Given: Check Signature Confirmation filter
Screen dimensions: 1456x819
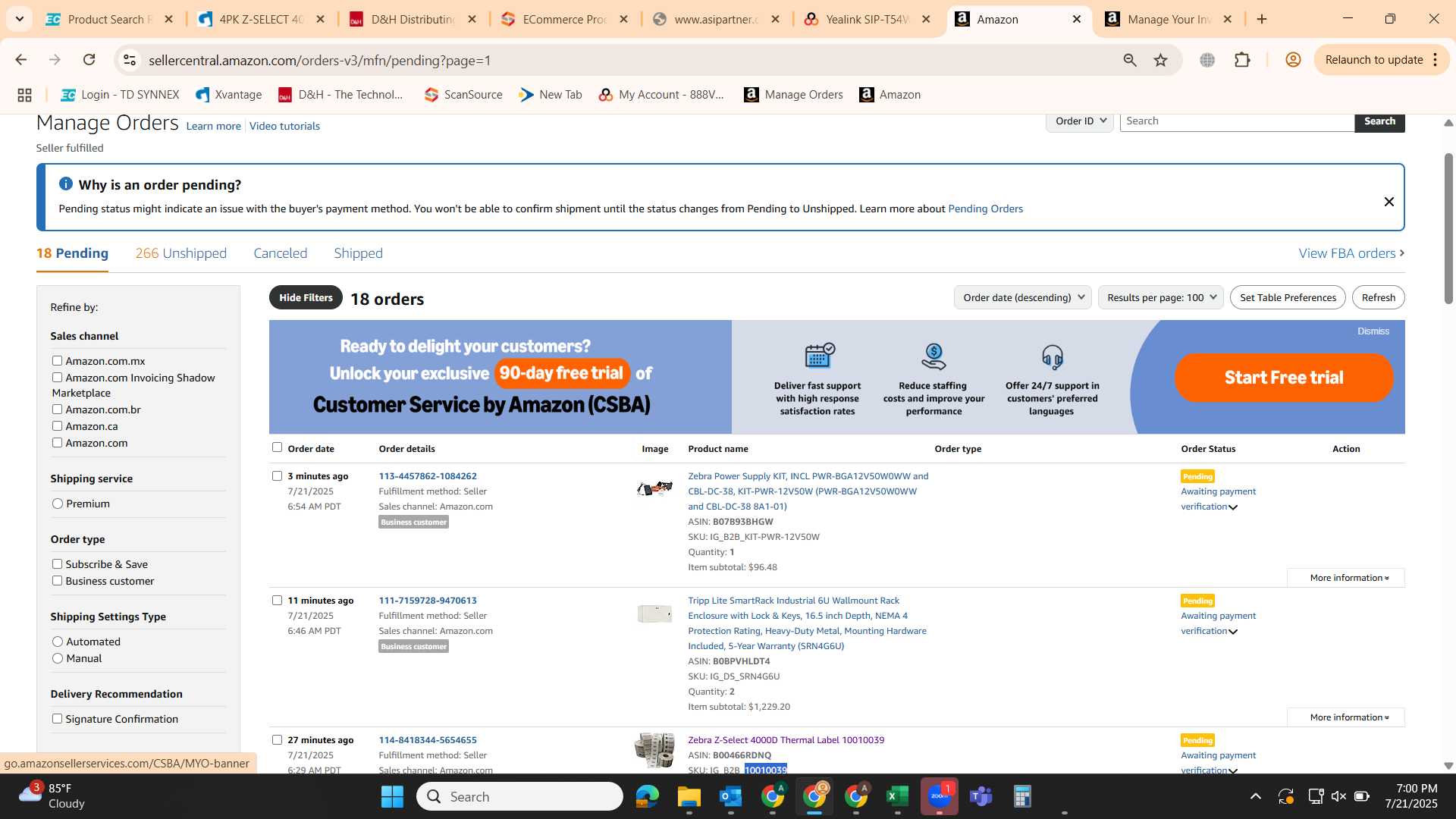Looking at the screenshot, I should pyautogui.click(x=57, y=719).
